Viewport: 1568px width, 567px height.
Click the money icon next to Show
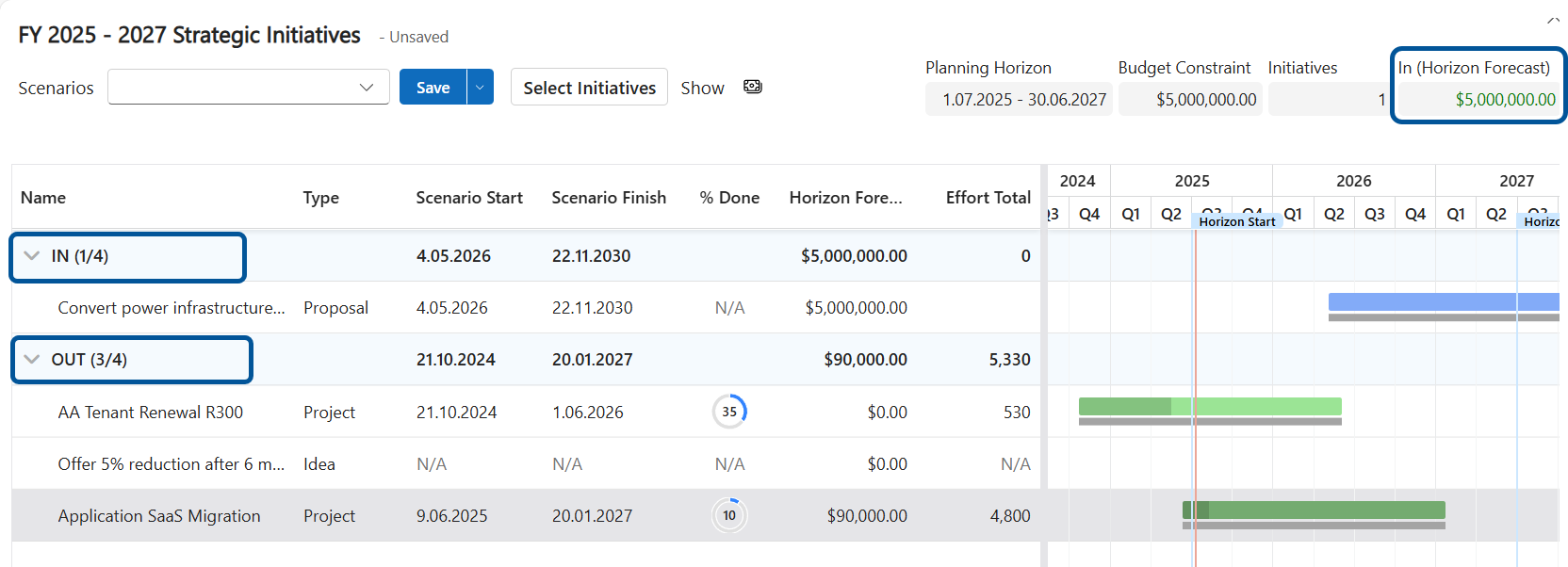pyautogui.click(x=752, y=87)
